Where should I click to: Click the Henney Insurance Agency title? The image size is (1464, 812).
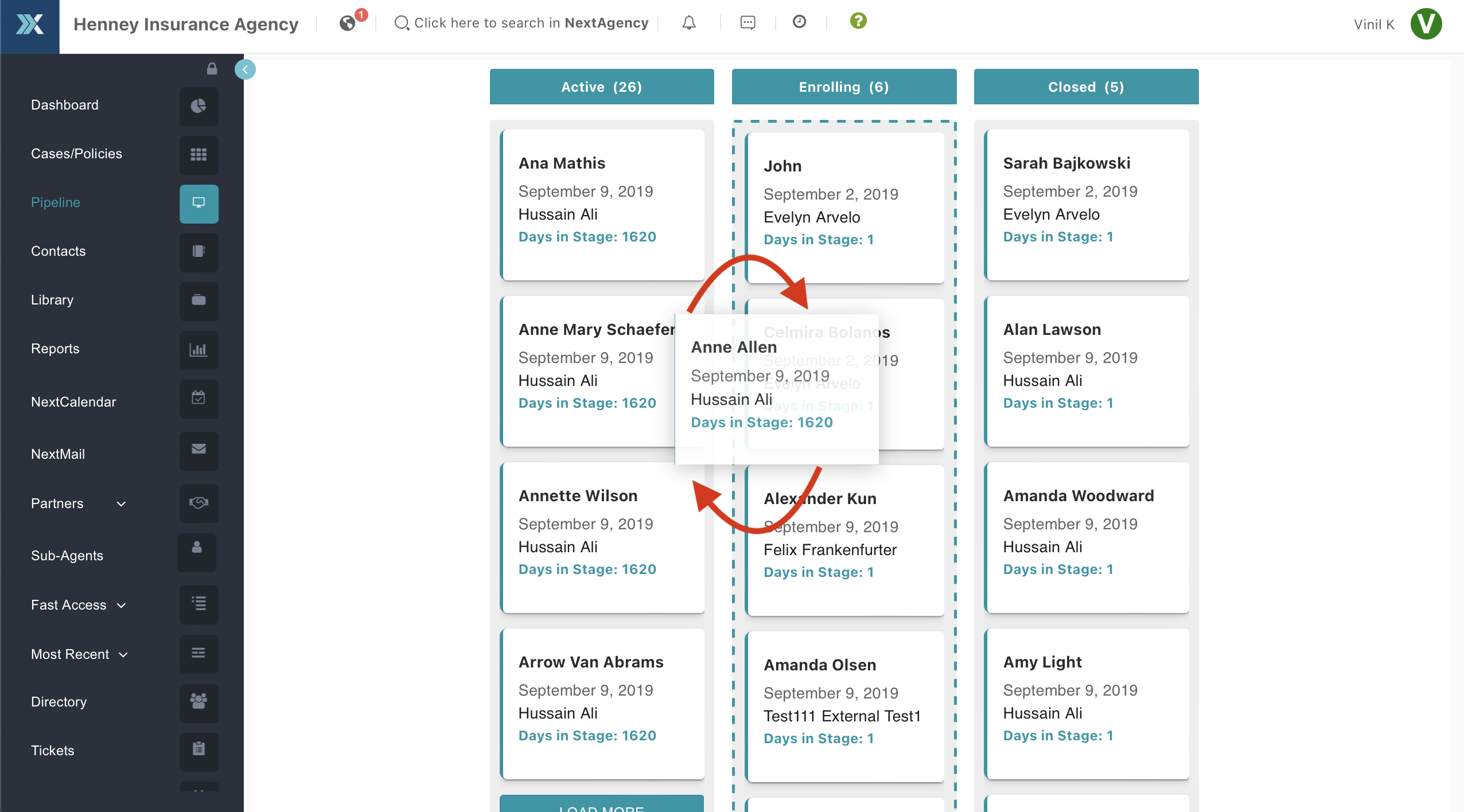pos(186,24)
